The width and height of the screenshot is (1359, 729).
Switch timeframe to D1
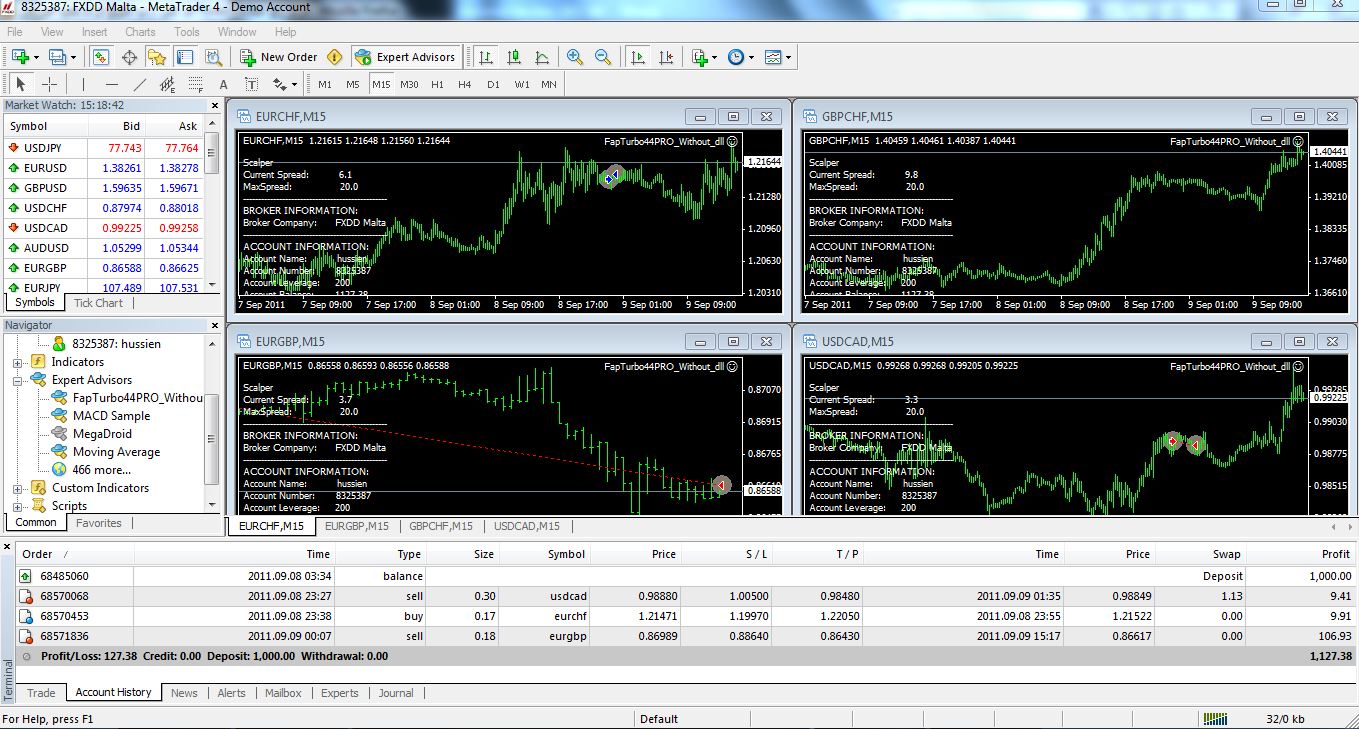(493, 84)
